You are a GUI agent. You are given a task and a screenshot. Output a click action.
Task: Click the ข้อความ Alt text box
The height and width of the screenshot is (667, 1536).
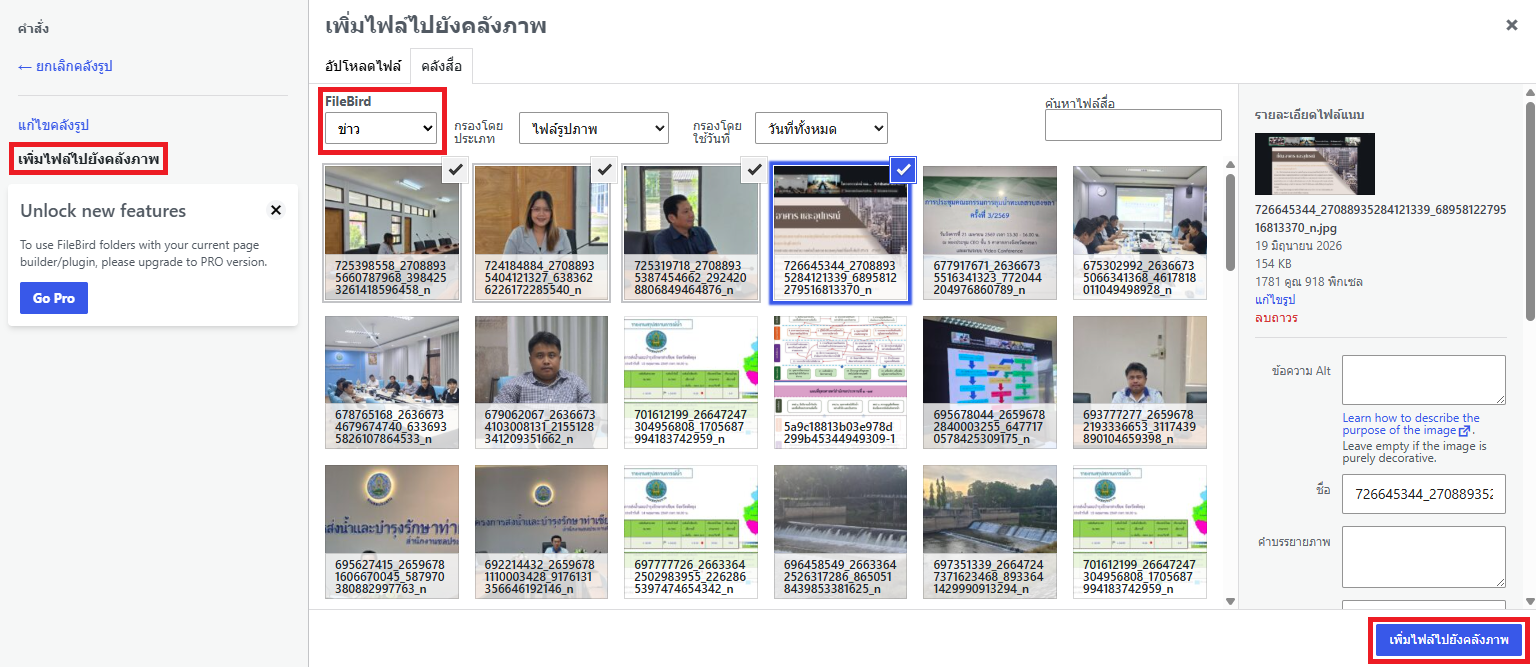pos(1423,380)
